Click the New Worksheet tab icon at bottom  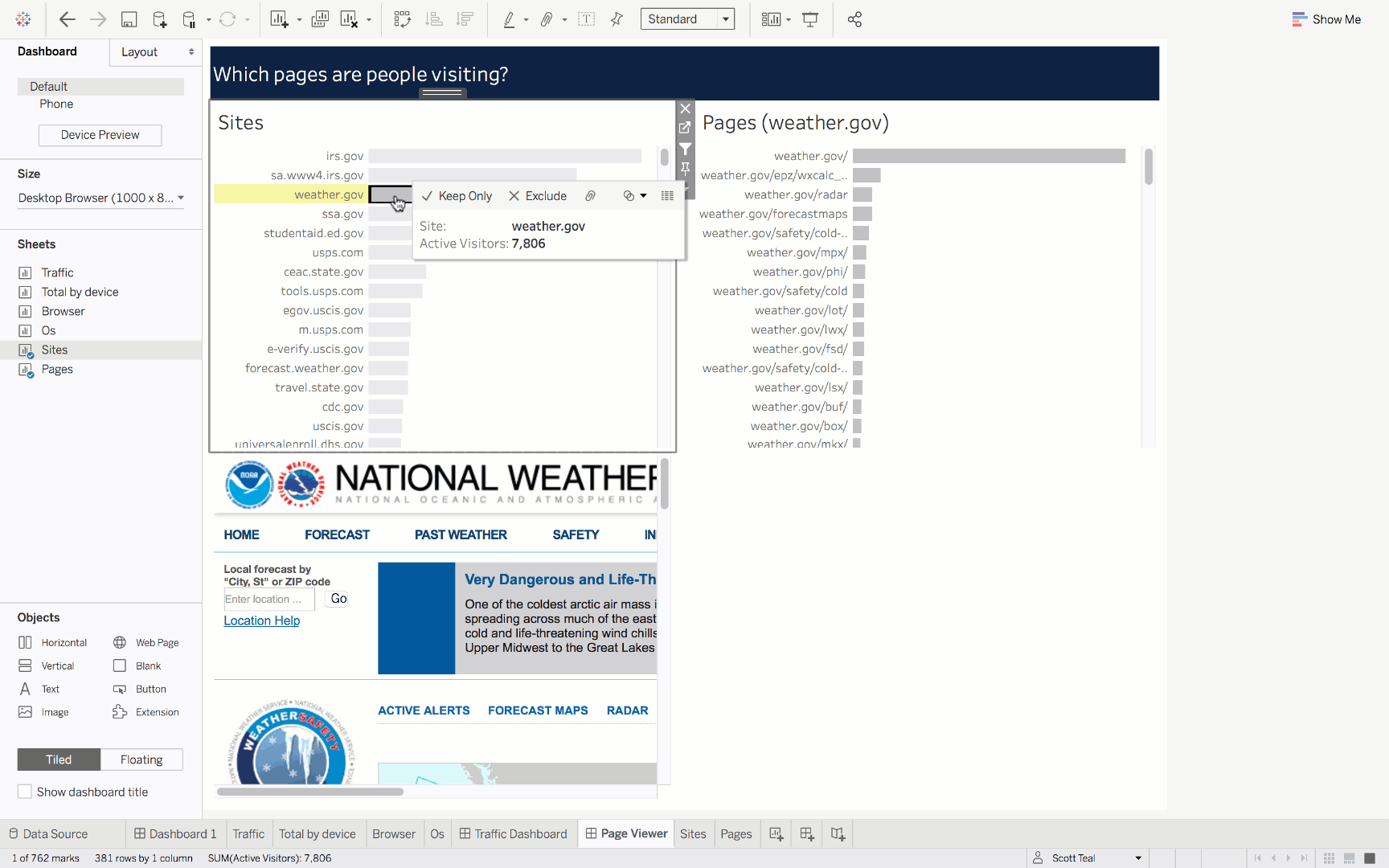[x=776, y=834]
